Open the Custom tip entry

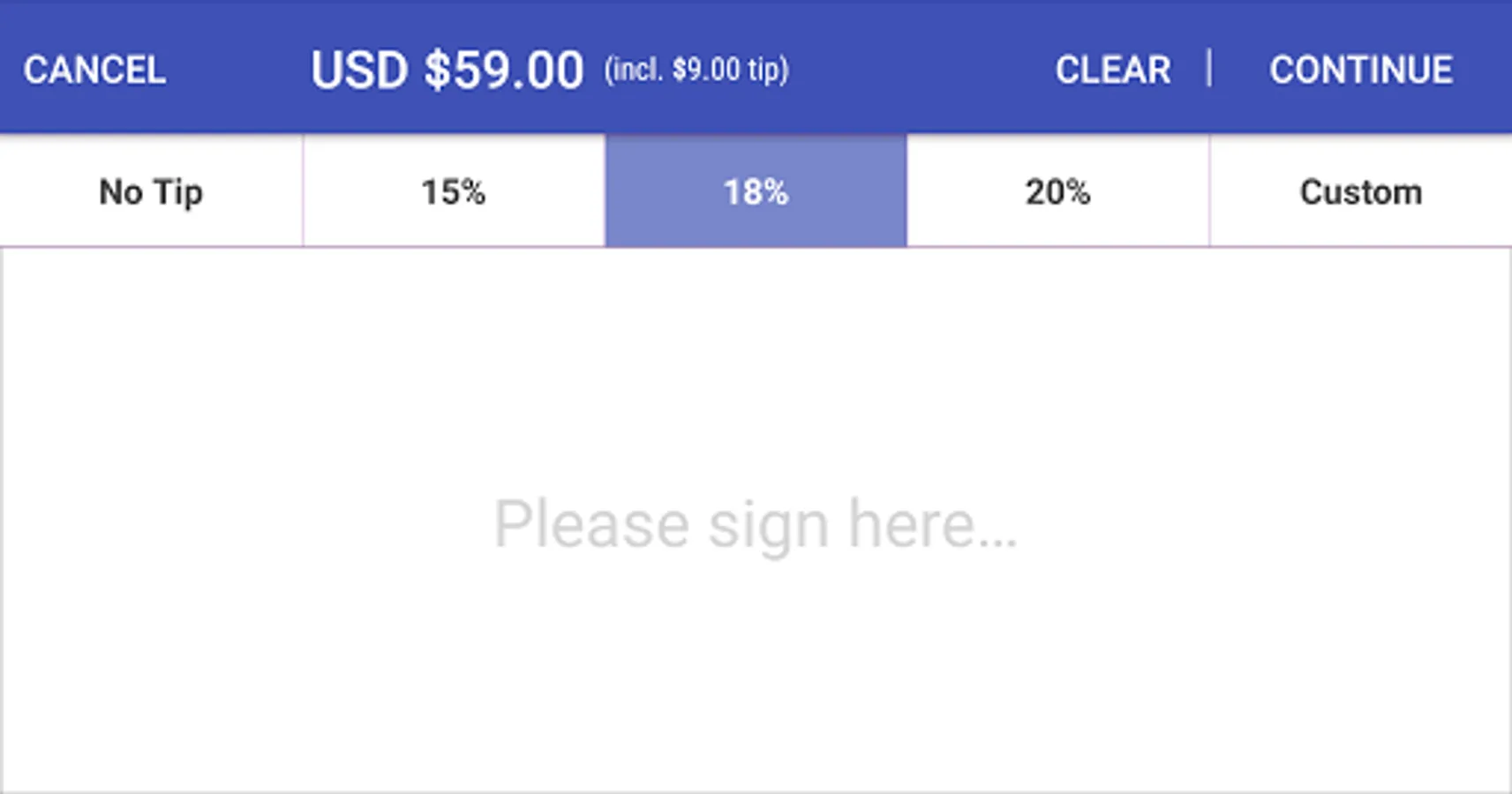click(x=1360, y=191)
